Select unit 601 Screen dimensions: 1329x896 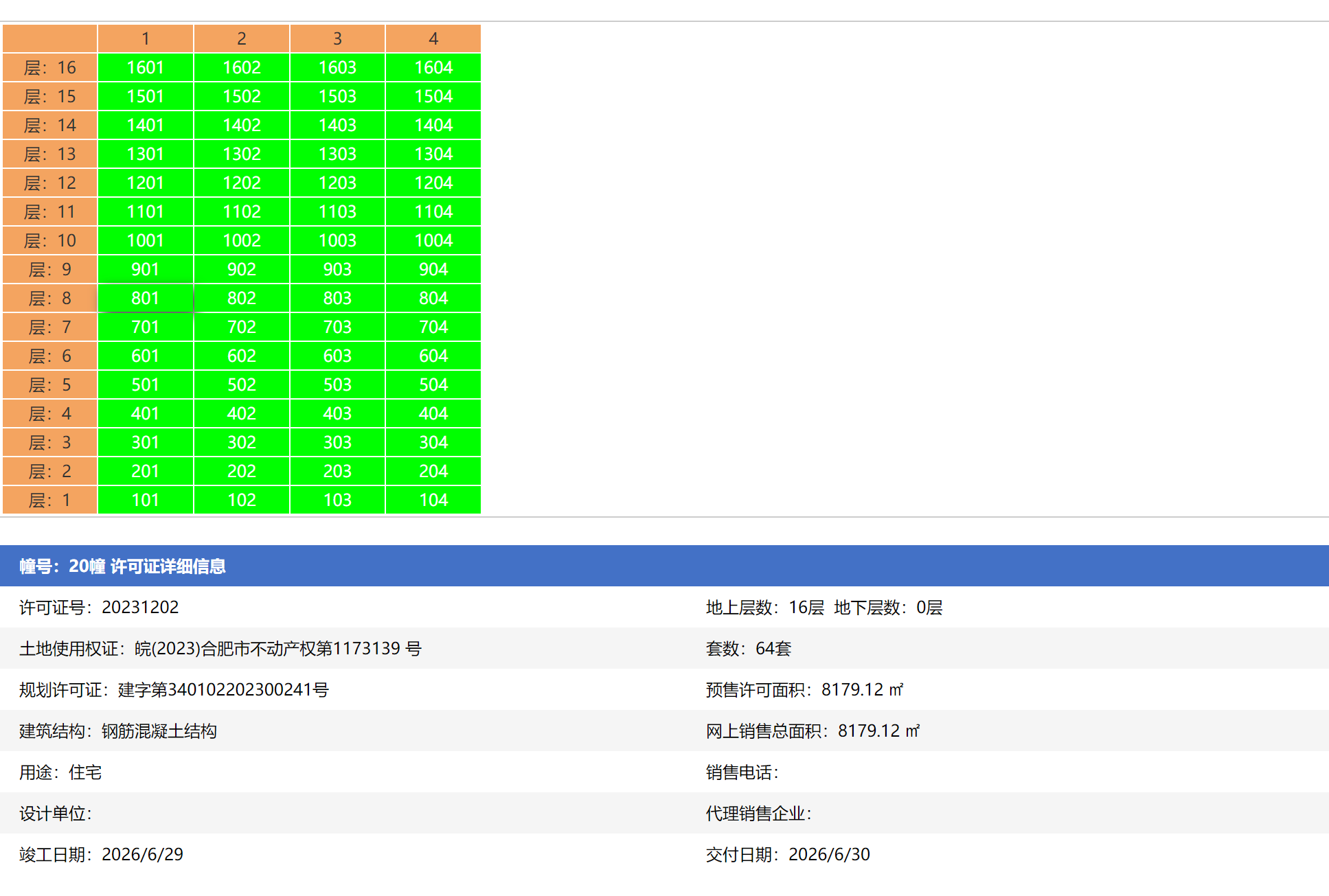tap(146, 356)
